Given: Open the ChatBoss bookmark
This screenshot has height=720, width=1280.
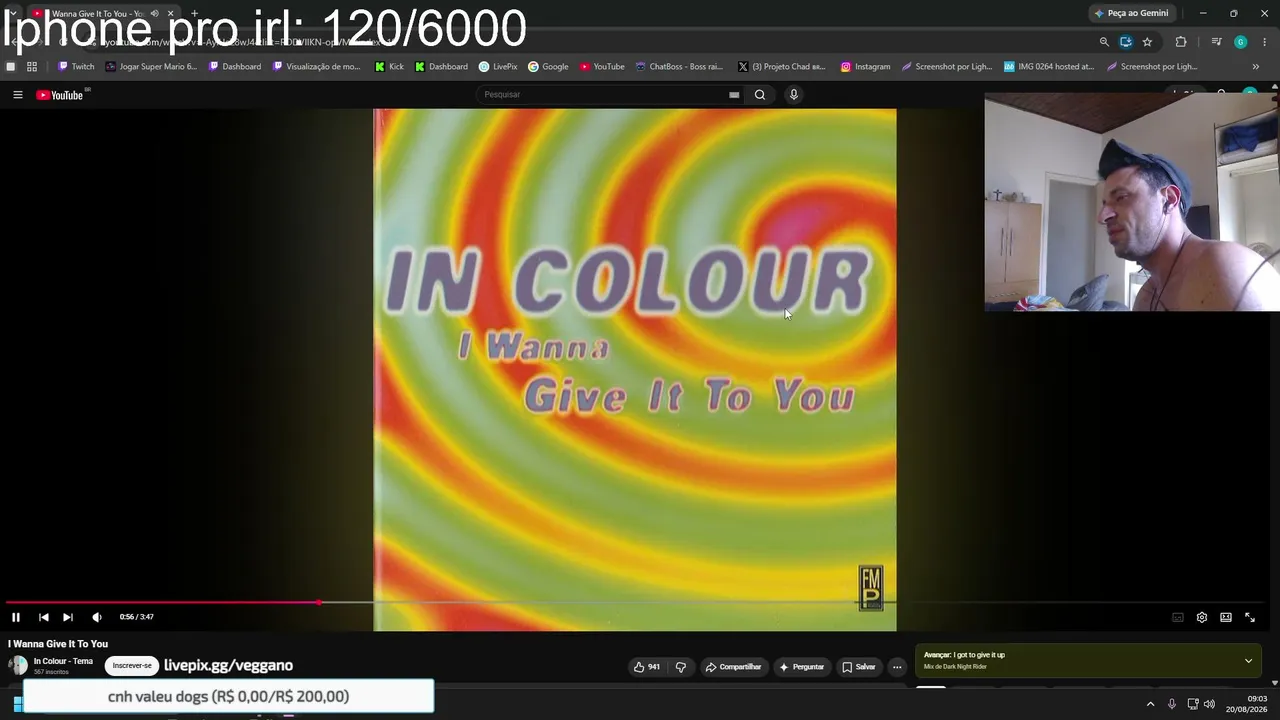Looking at the screenshot, I should (678, 67).
